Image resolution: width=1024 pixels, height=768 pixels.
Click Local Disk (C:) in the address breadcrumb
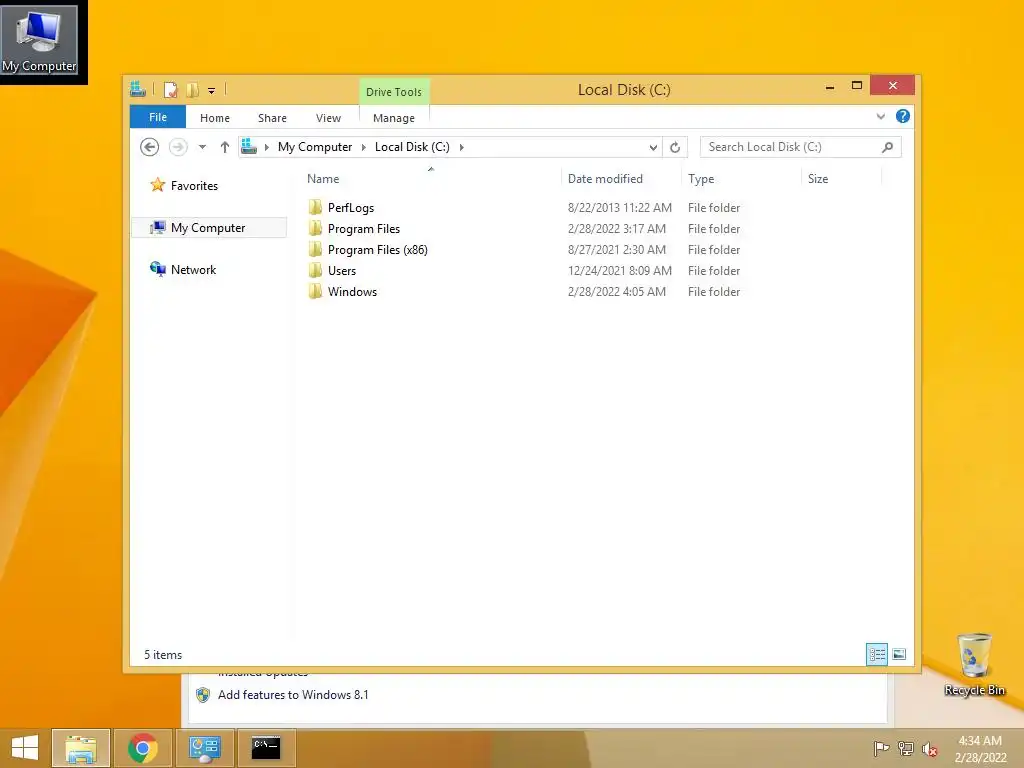pyautogui.click(x=412, y=147)
